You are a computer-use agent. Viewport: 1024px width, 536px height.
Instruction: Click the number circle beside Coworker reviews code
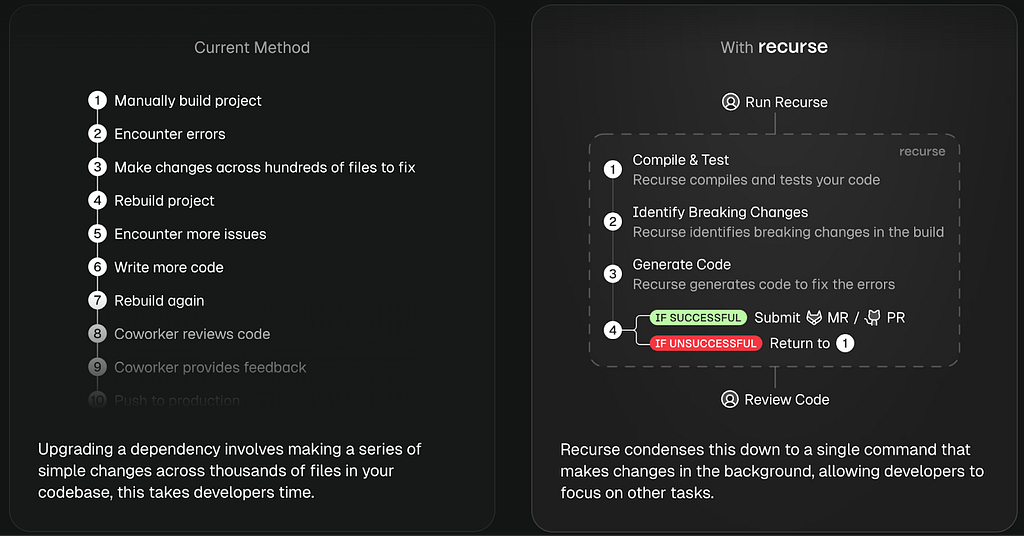point(97,334)
